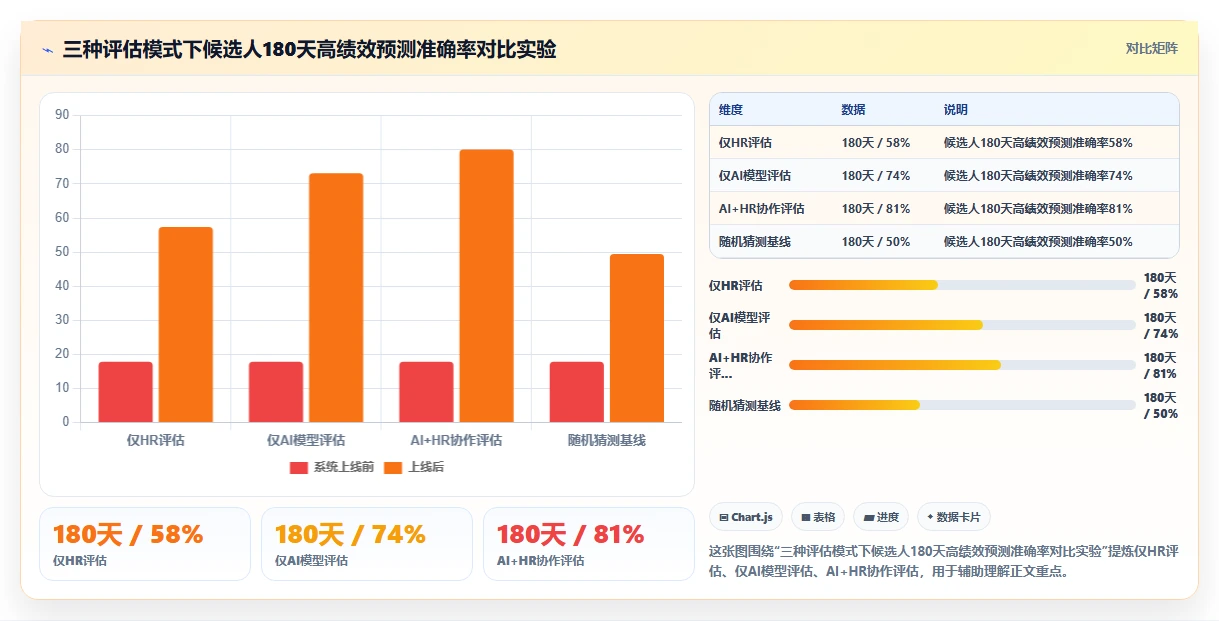Click table cell 180天 / 58%

(x=876, y=143)
